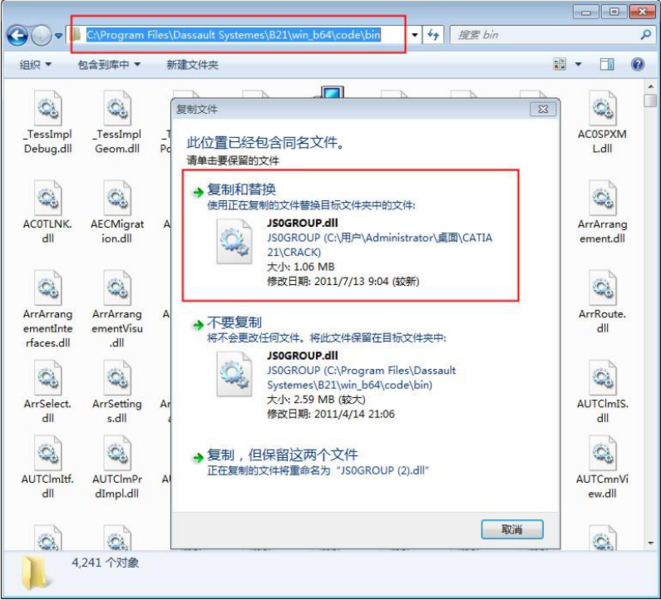The width and height of the screenshot is (661, 600).
Task: Open the 组织 menu
Action: click(35, 65)
